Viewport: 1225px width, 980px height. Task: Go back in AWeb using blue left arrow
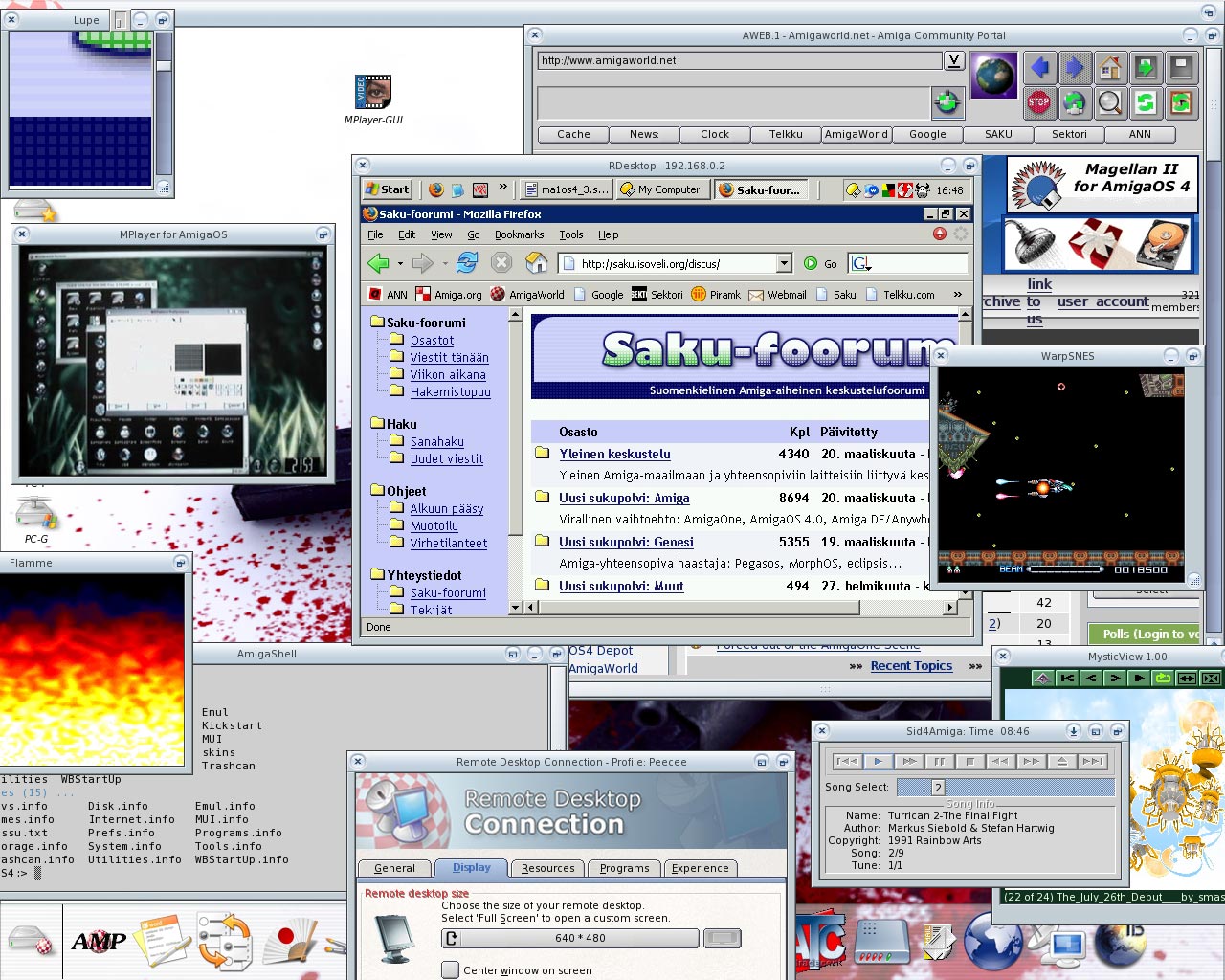coord(1039,68)
